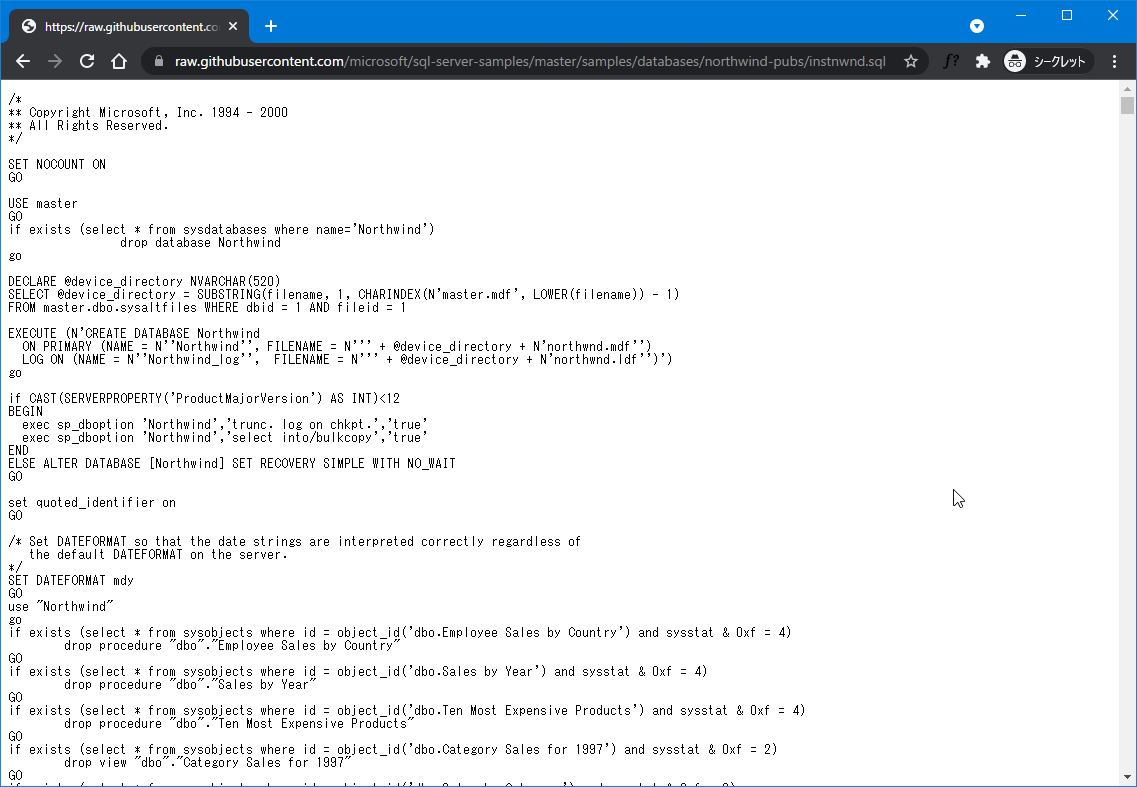Open the home page via house icon
The image size is (1137, 787).
tap(119, 61)
